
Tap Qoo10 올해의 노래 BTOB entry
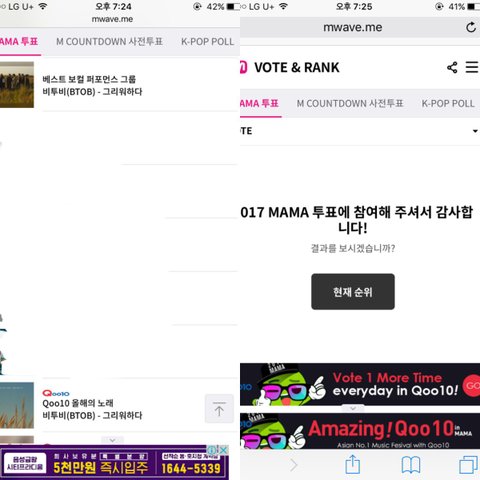119,405
